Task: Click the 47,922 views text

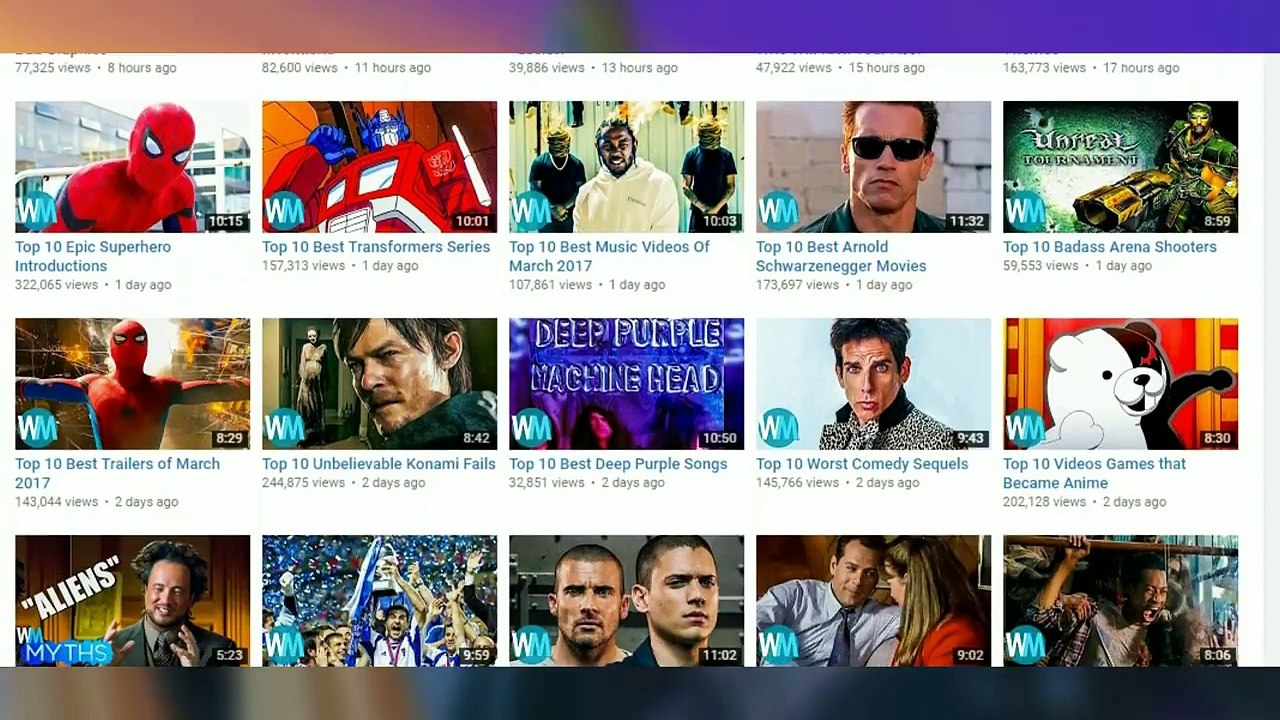Action: click(794, 68)
